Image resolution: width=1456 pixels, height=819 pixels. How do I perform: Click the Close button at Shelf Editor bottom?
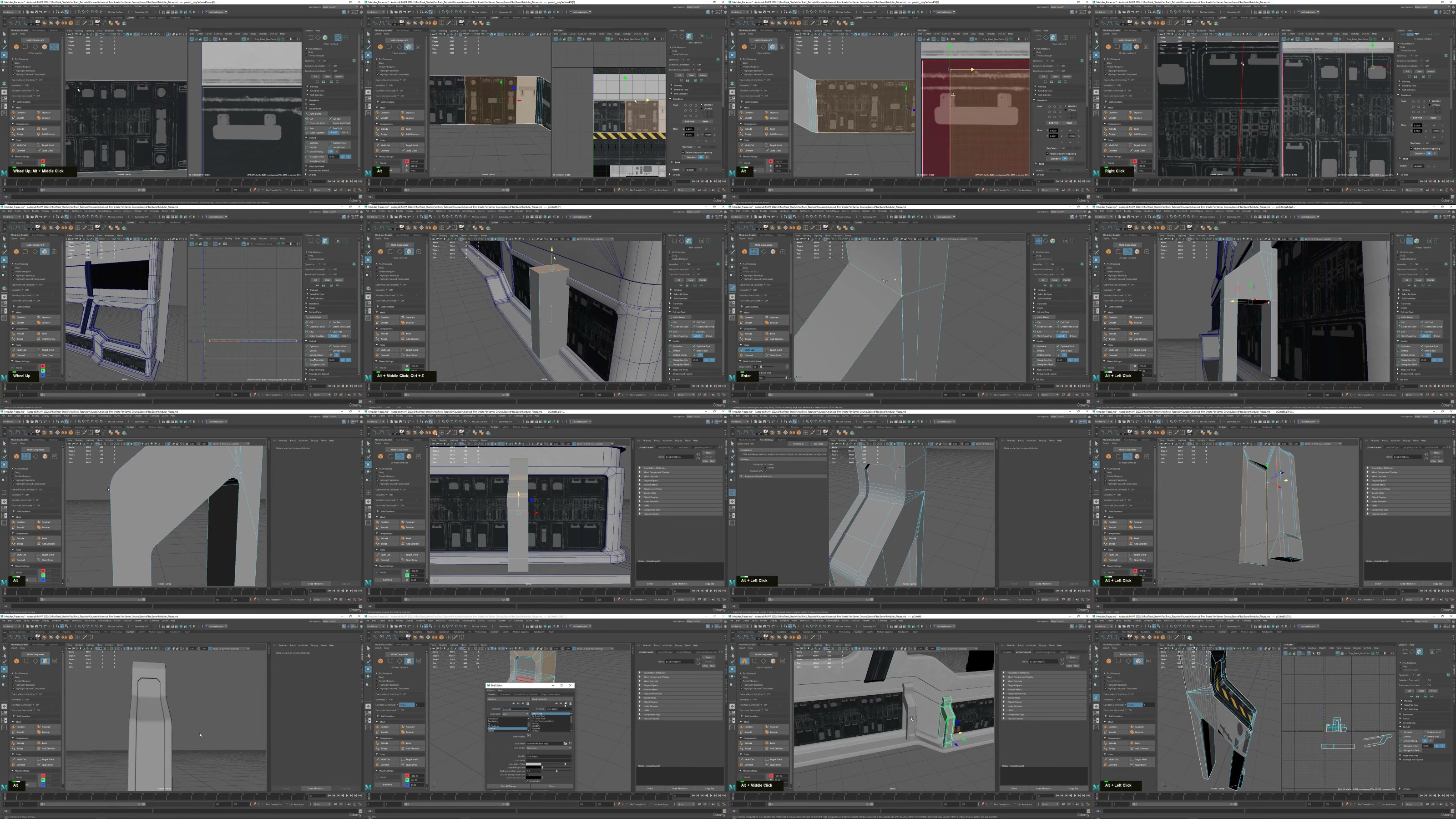[x=552, y=786]
